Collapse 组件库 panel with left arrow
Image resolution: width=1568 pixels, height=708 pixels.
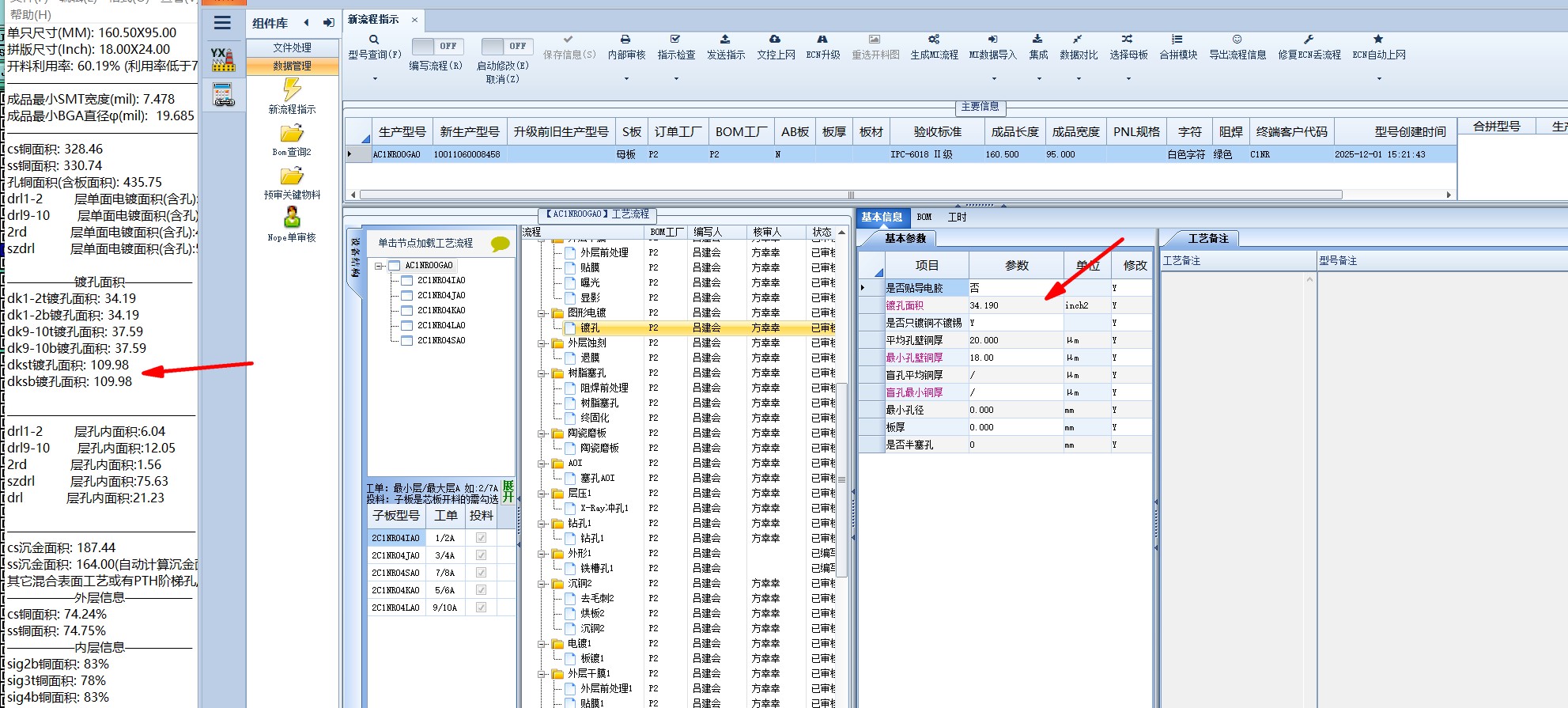[x=307, y=23]
